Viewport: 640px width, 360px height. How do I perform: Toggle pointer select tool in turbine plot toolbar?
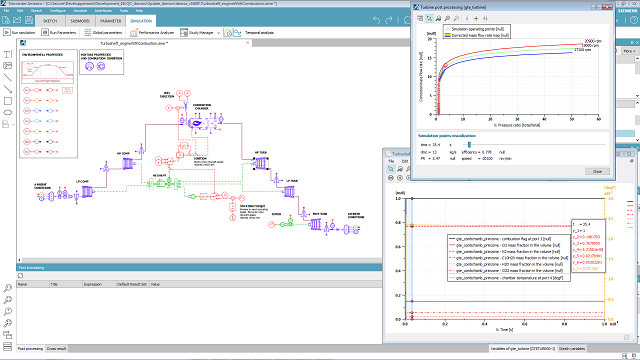pyautogui.click(x=429, y=18)
